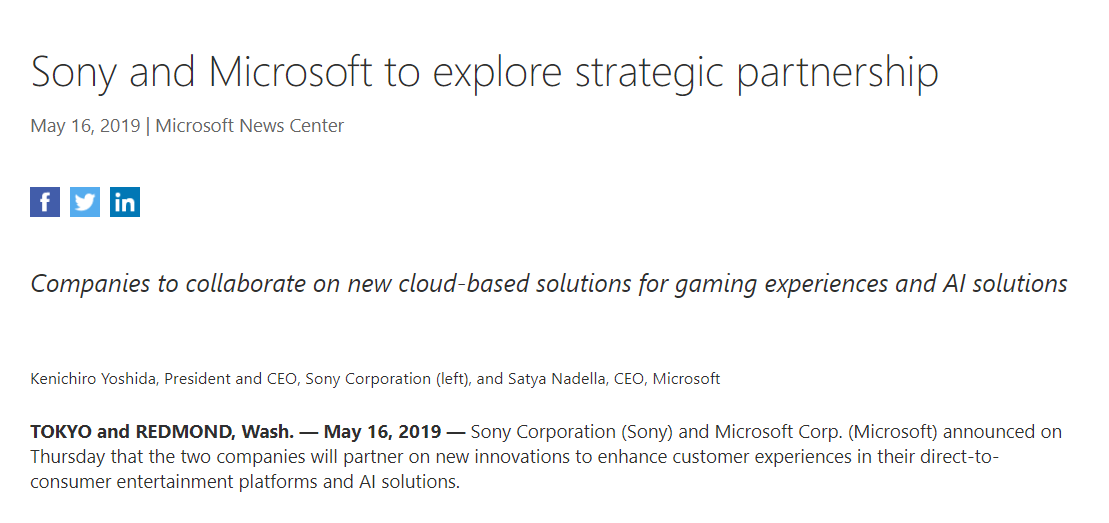Viewport: 1109px width, 523px height.
Task: Click the italic subtitle about cloud-based solutions
Action: point(549,284)
